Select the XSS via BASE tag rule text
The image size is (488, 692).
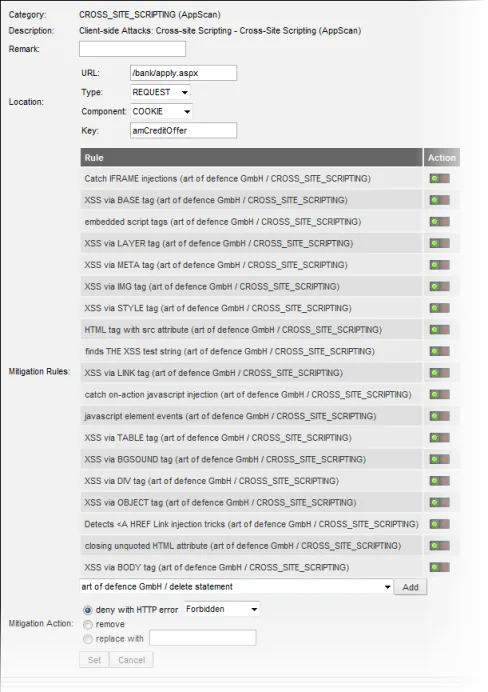click(216, 200)
